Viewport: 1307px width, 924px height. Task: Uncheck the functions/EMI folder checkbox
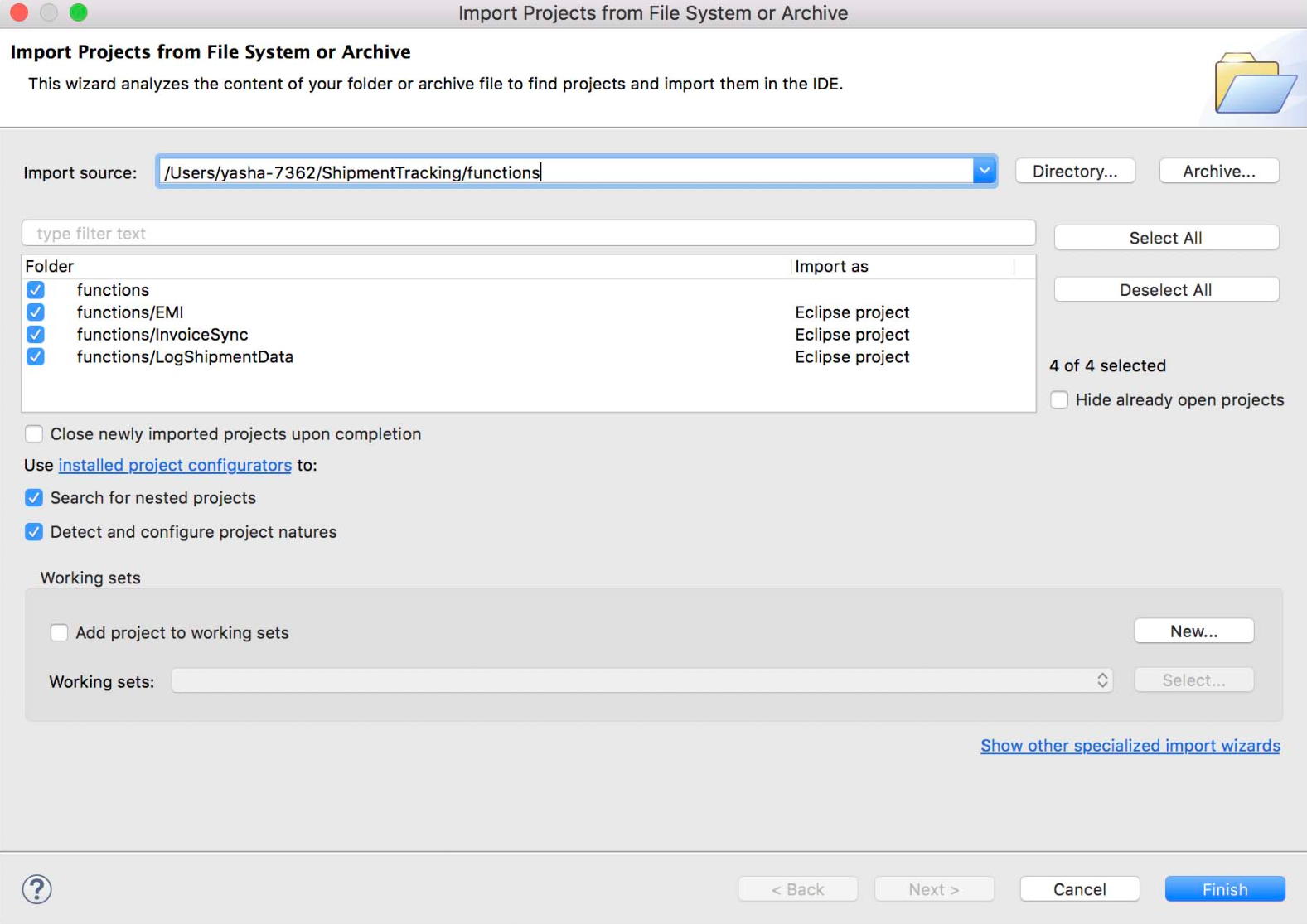pos(35,312)
